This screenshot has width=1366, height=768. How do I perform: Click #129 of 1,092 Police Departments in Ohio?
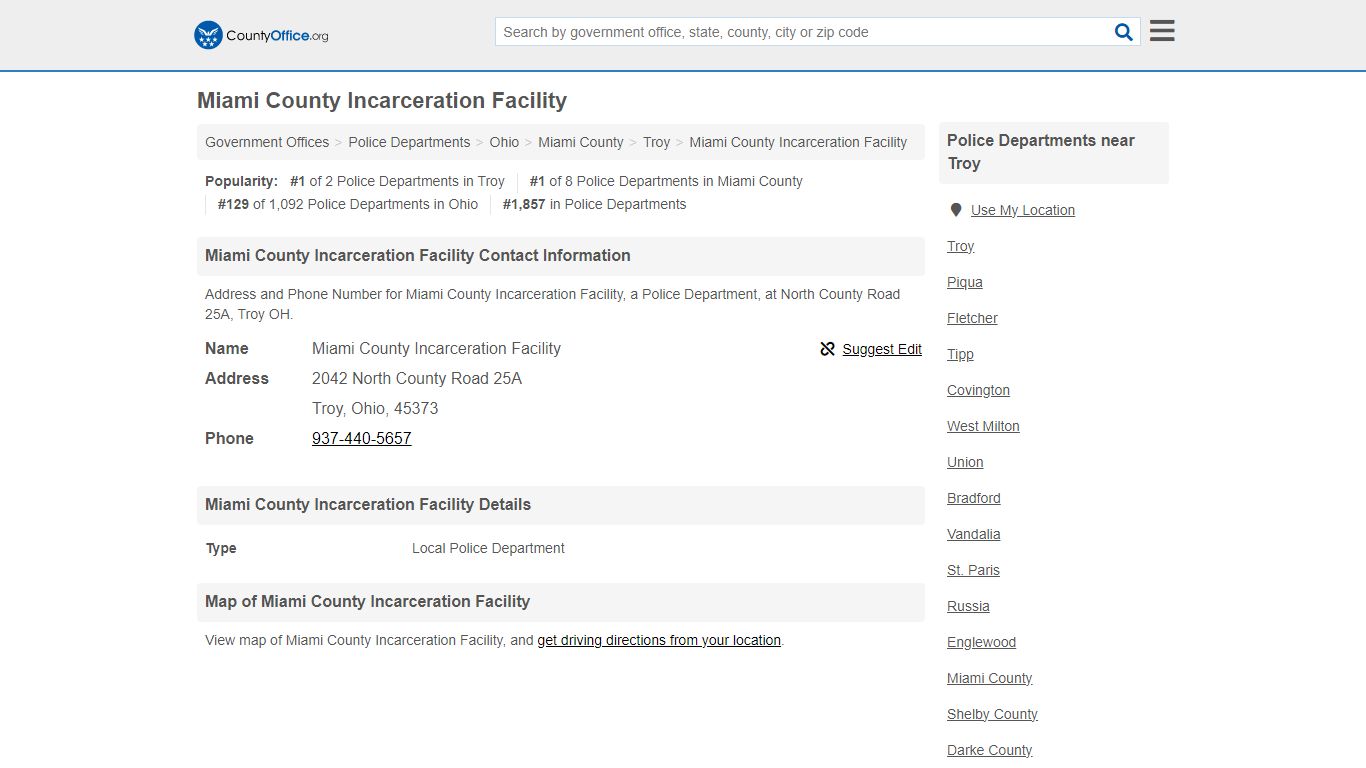348,204
